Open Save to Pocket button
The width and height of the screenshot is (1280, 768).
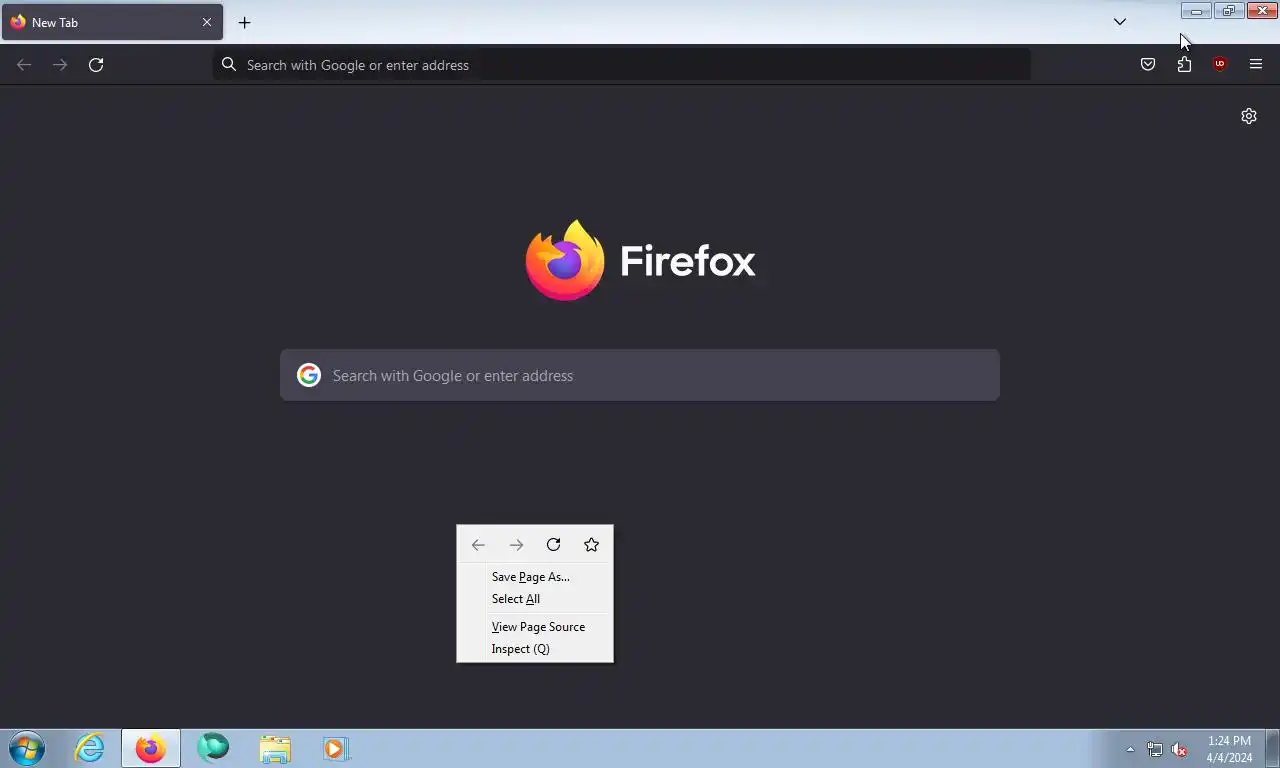click(x=1148, y=65)
